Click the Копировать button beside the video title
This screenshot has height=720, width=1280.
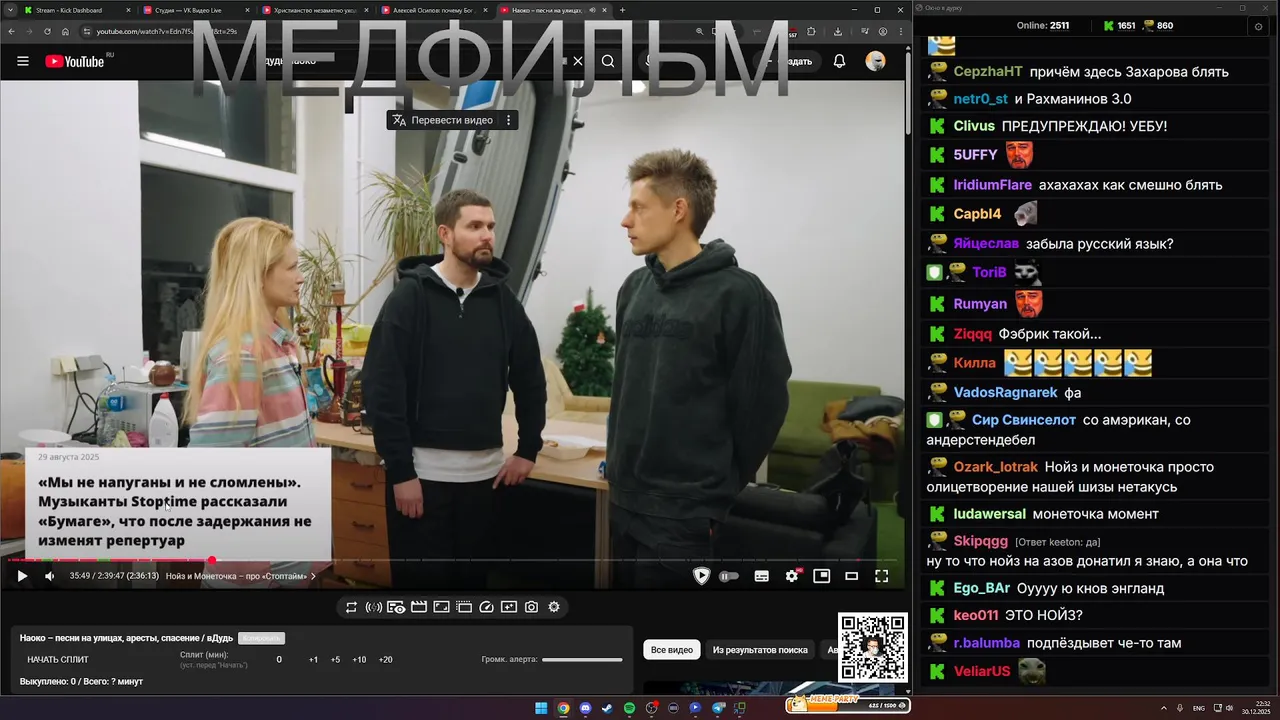pyautogui.click(x=261, y=638)
